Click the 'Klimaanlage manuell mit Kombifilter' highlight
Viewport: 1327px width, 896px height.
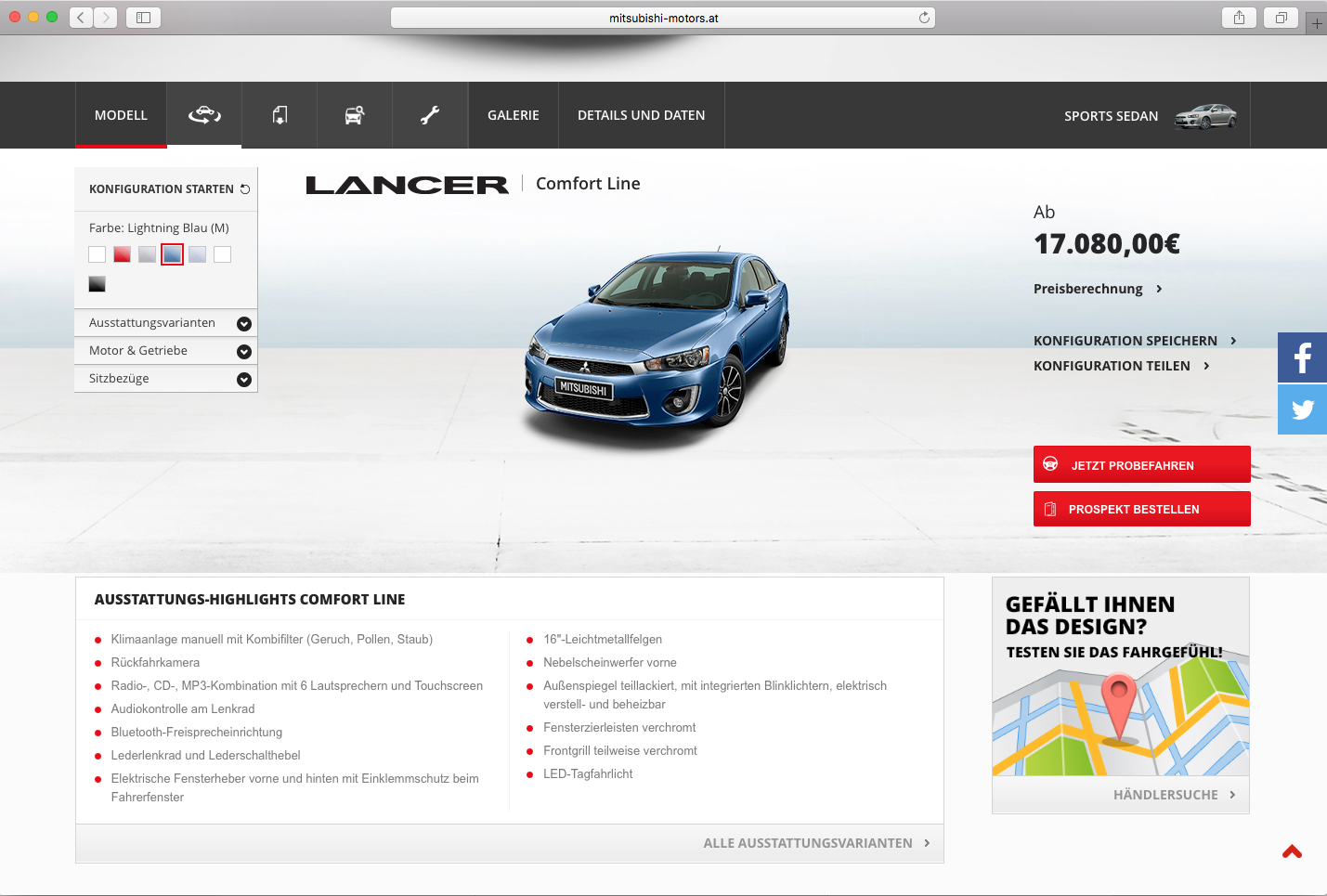[x=272, y=640]
